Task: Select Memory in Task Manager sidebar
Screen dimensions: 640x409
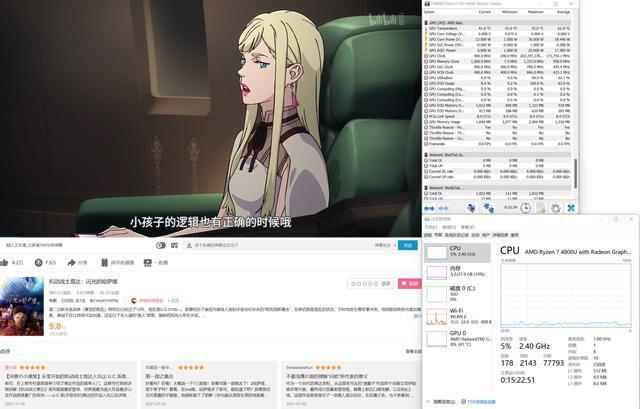Action: click(458, 271)
